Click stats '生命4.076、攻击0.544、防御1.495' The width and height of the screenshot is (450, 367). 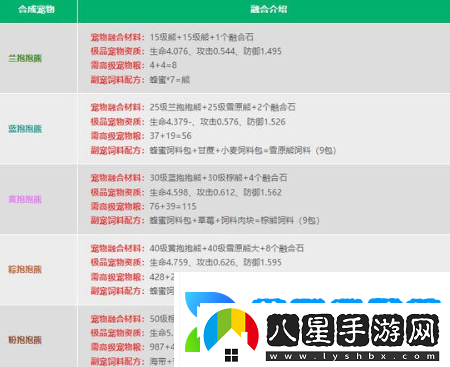216,51
